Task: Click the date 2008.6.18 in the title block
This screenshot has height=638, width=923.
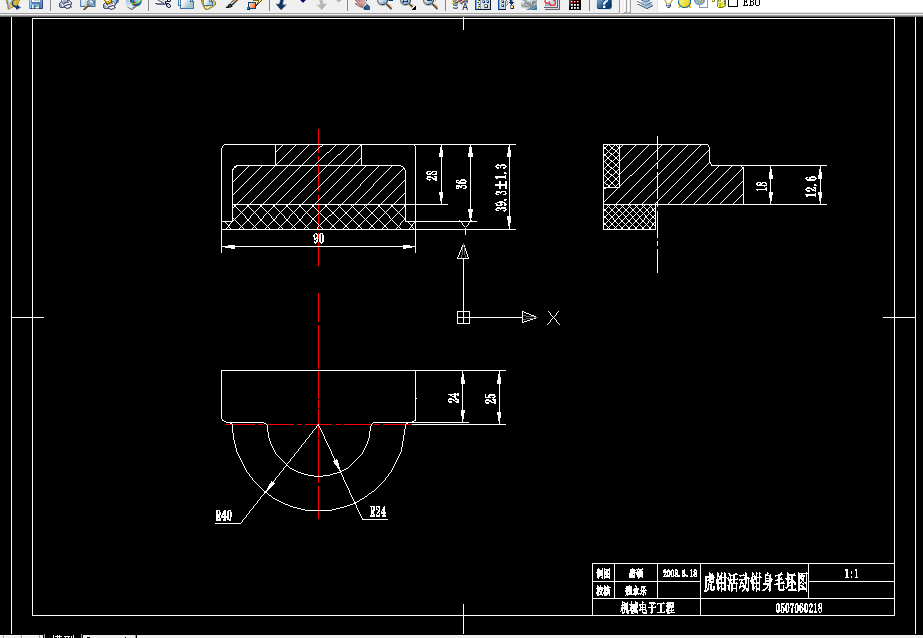Action: pos(680,573)
